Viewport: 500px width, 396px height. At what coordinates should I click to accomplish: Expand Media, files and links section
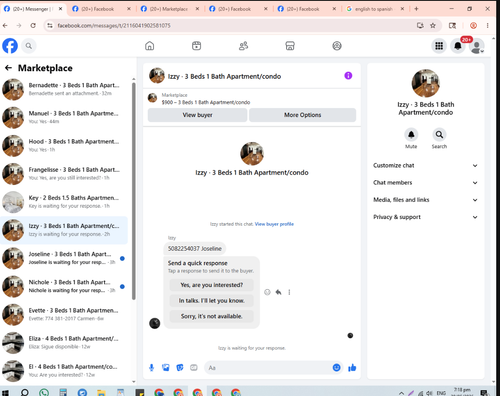(425, 200)
